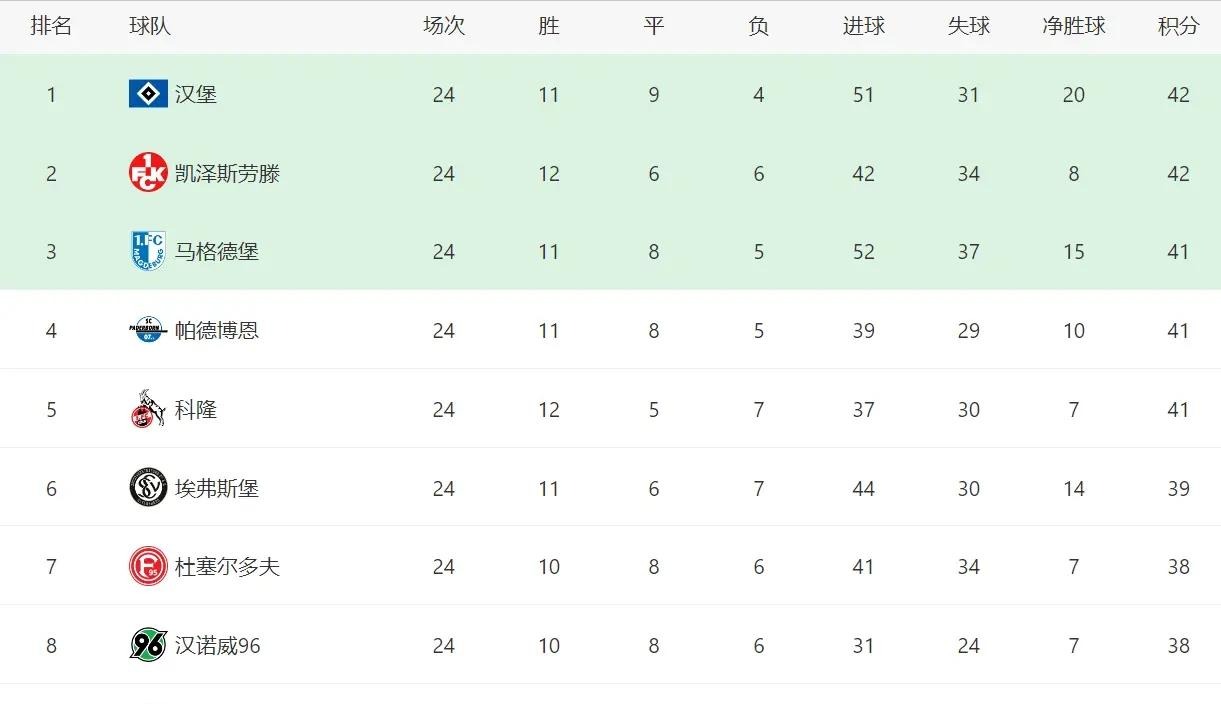The width and height of the screenshot is (1221, 704).
Task: Click the 排名 column header
Action: (51, 26)
